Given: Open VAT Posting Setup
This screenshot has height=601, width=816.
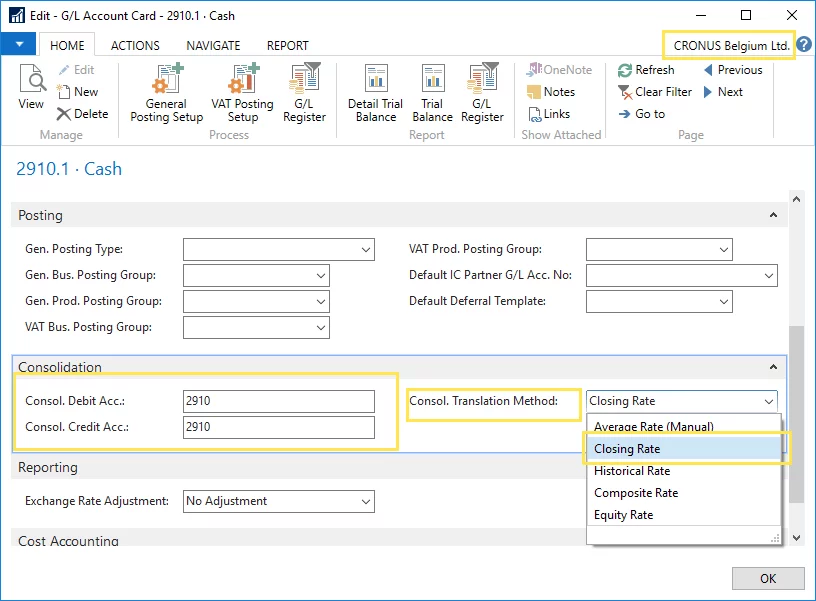Looking at the screenshot, I should (241, 93).
